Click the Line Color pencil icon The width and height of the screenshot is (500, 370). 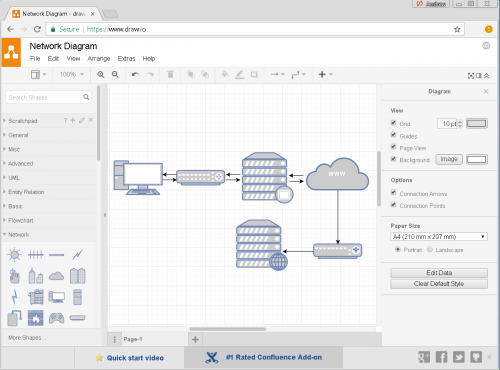click(240, 74)
